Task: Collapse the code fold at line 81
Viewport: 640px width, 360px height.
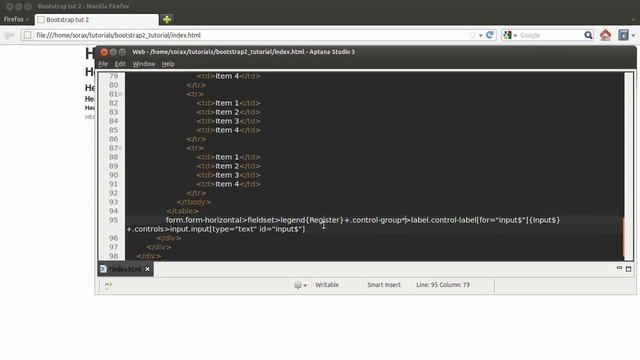Action: (x=121, y=94)
